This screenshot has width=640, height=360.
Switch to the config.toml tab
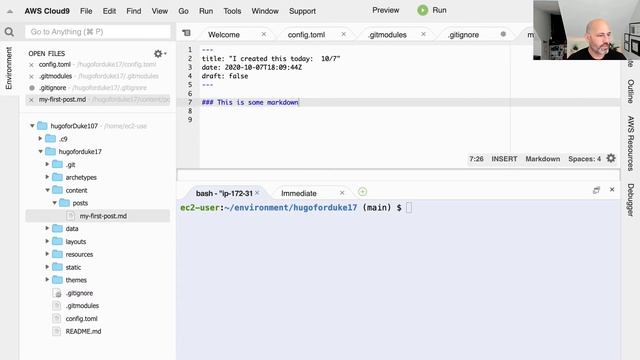point(306,35)
